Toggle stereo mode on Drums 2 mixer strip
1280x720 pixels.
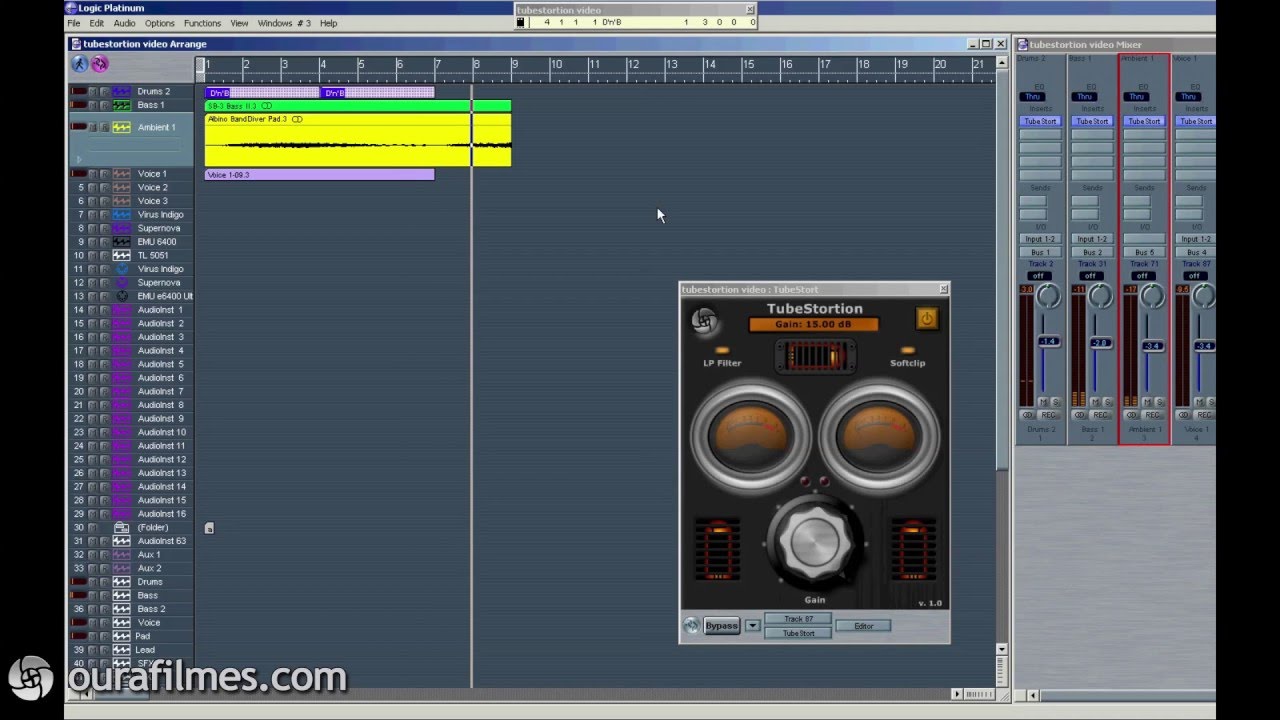(x=1028, y=415)
